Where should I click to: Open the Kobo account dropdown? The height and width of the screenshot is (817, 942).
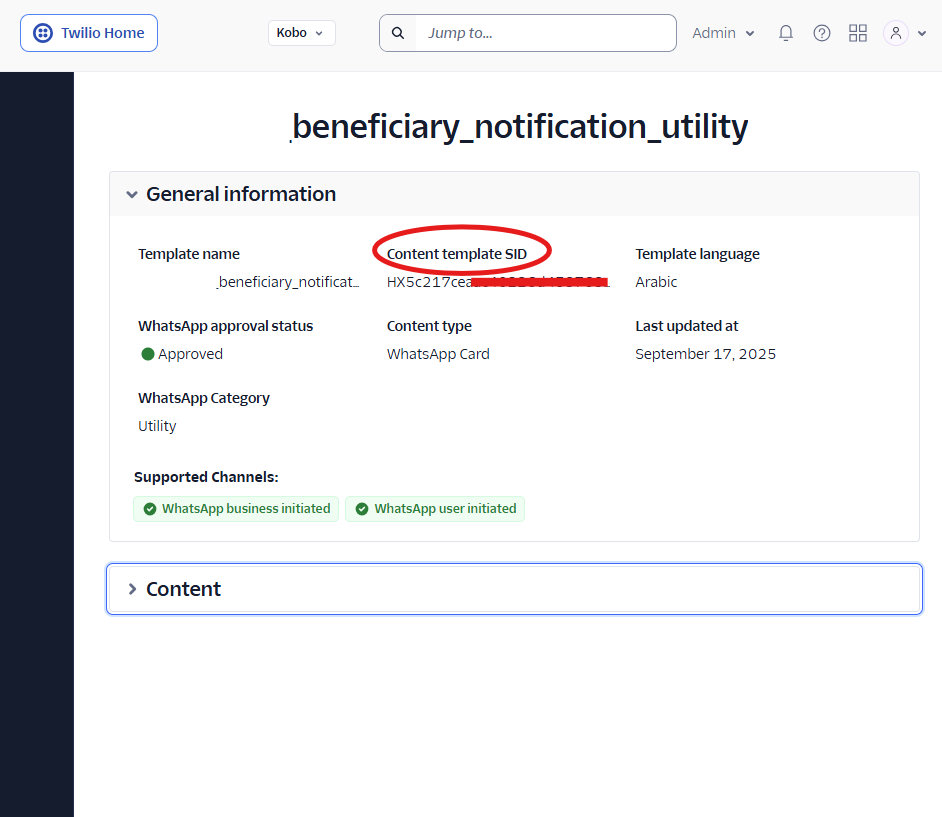click(301, 33)
